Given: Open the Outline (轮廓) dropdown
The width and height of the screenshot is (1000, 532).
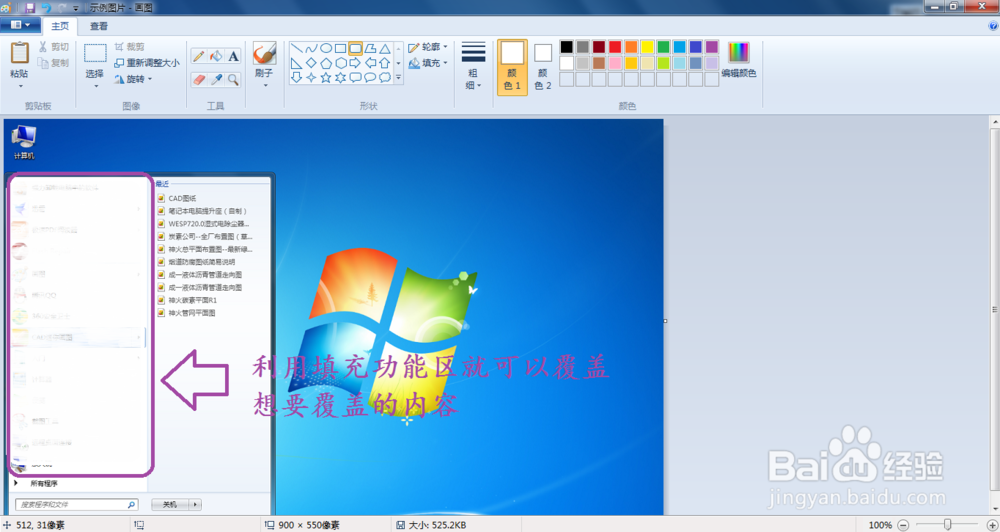Looking at the screenshot, I should [x=428, y=47].
